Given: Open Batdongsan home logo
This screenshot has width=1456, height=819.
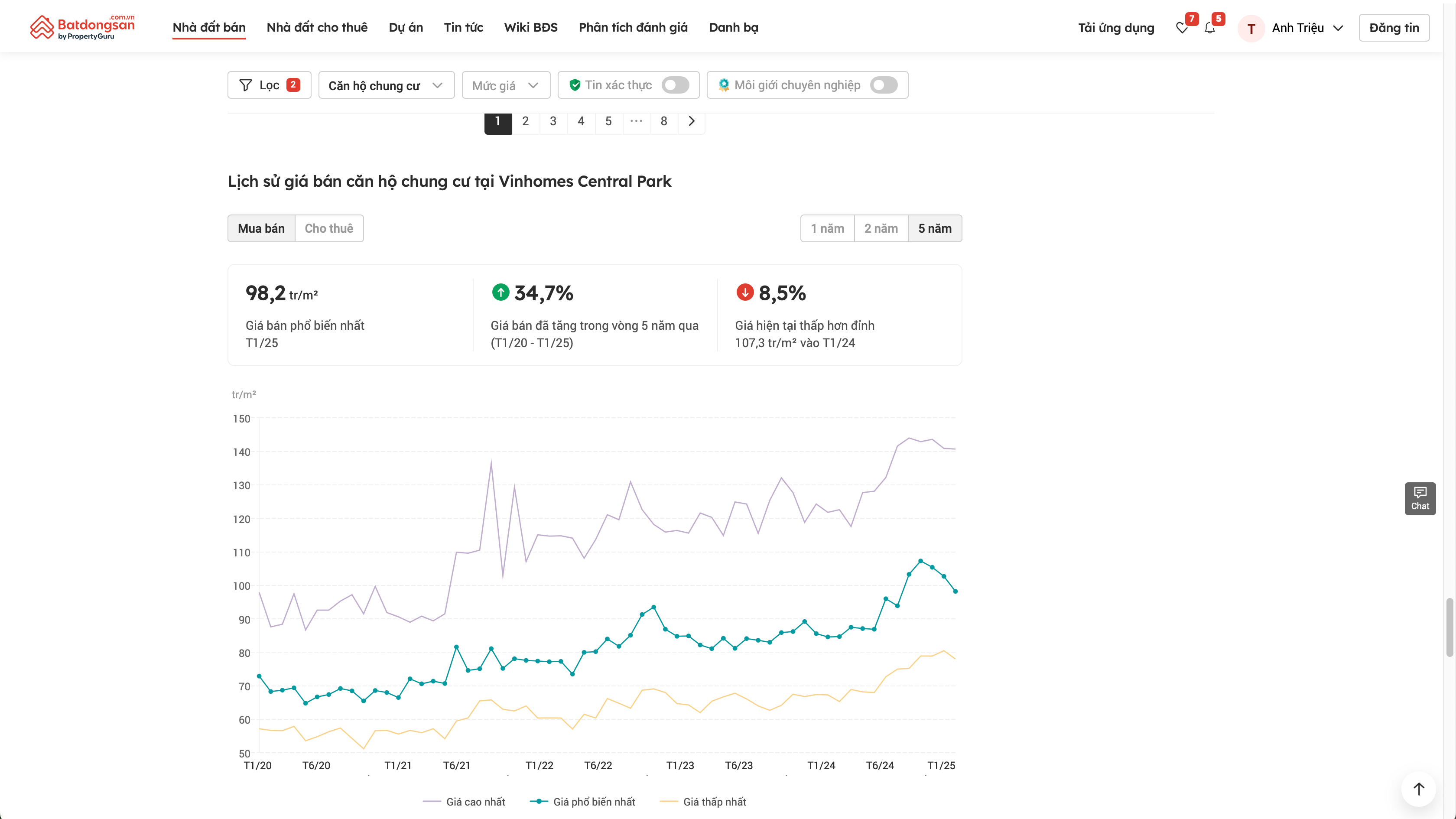Looking at the screenshot, I should 82,27.
